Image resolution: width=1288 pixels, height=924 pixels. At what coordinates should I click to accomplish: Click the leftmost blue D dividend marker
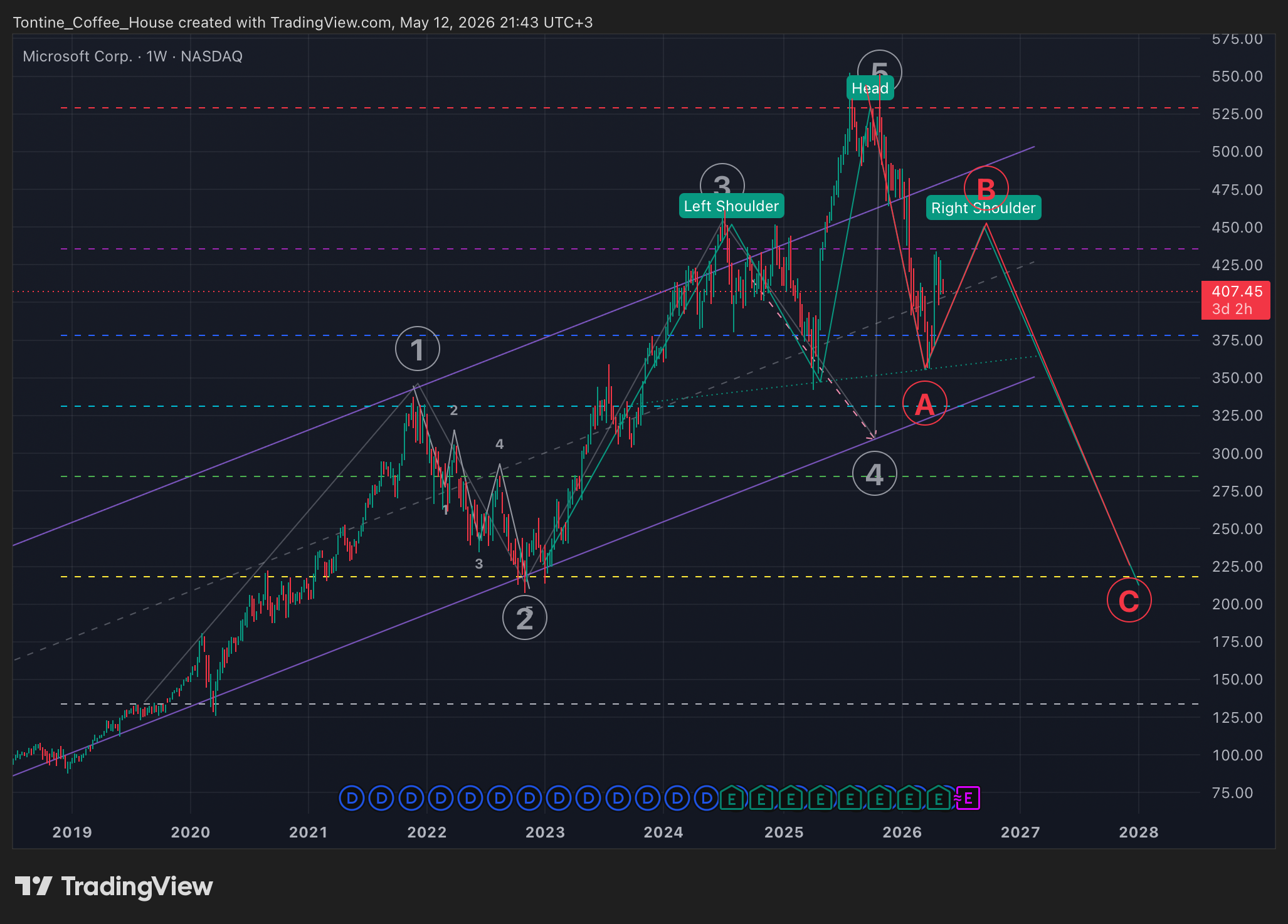coord(352,798)
